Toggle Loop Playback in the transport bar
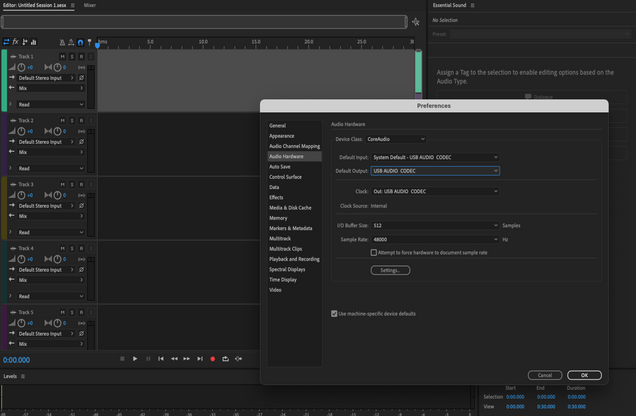The width and height of the screenshot is (636, 416). (x=225, y=359)
